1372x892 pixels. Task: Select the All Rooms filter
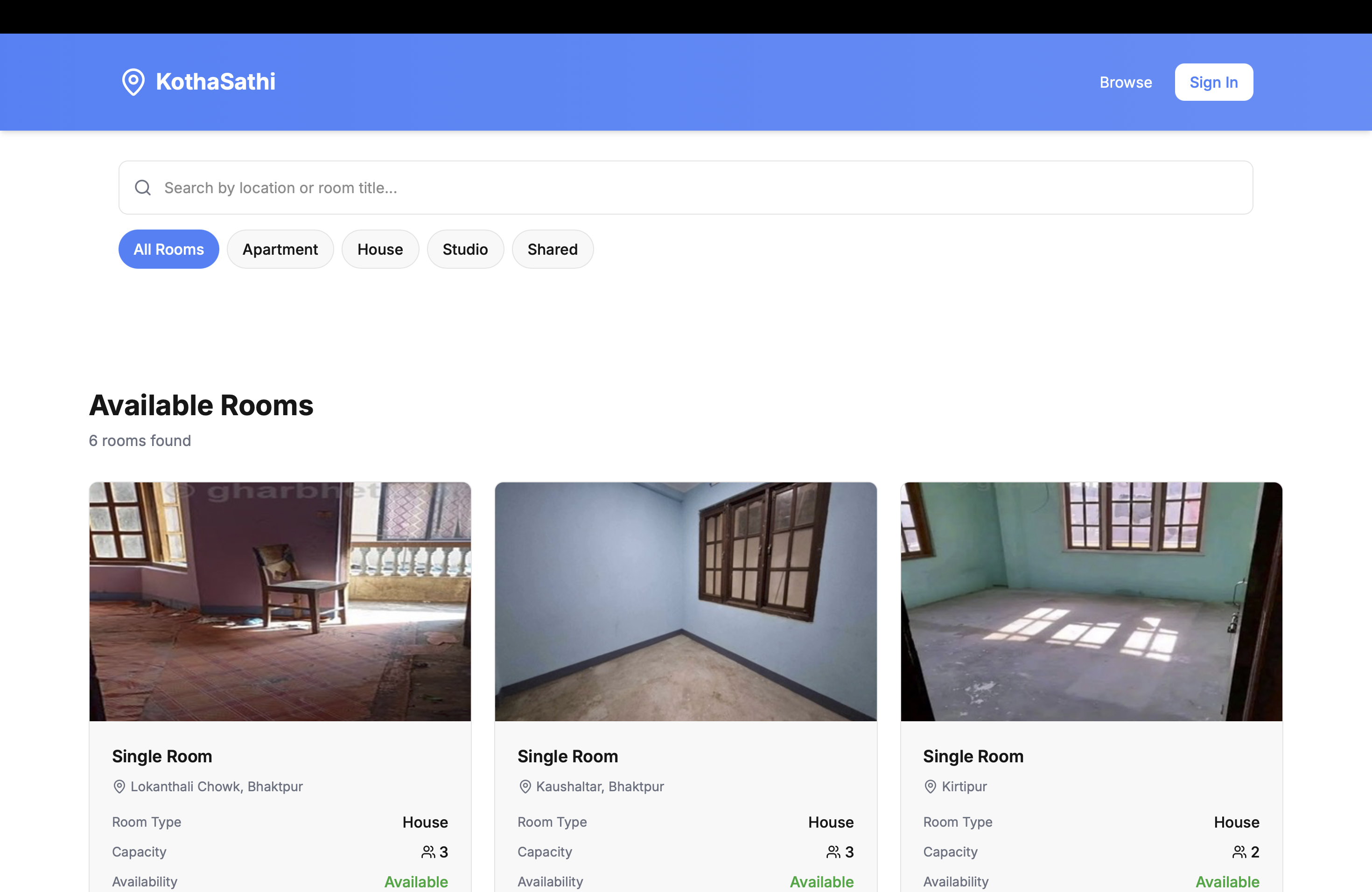[168, 249]
